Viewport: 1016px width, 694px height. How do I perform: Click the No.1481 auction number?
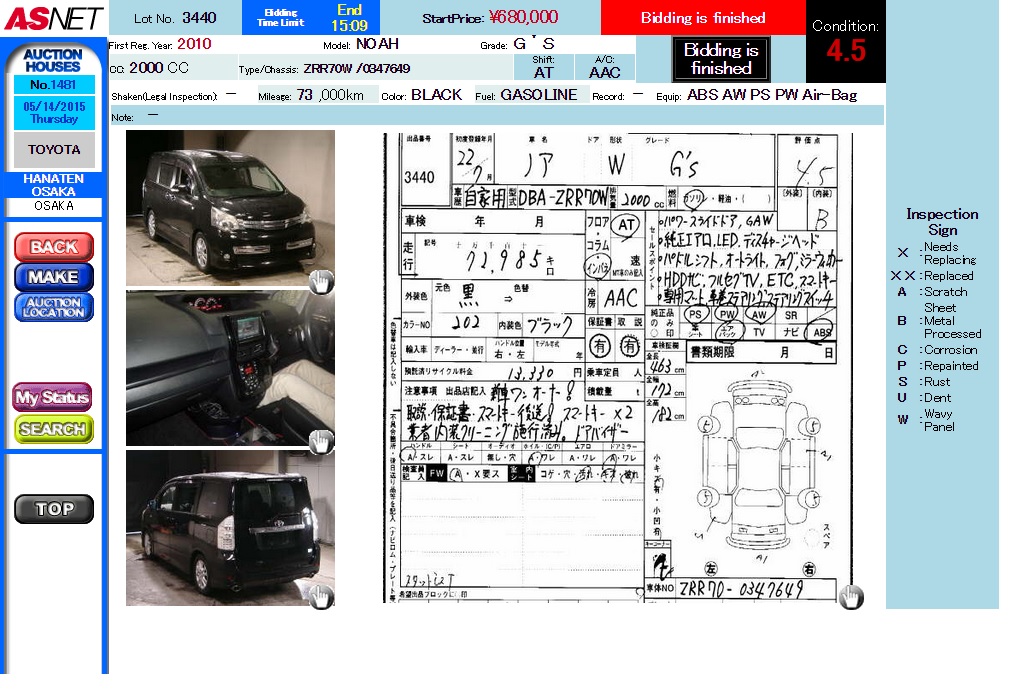(x=54, y=85)
